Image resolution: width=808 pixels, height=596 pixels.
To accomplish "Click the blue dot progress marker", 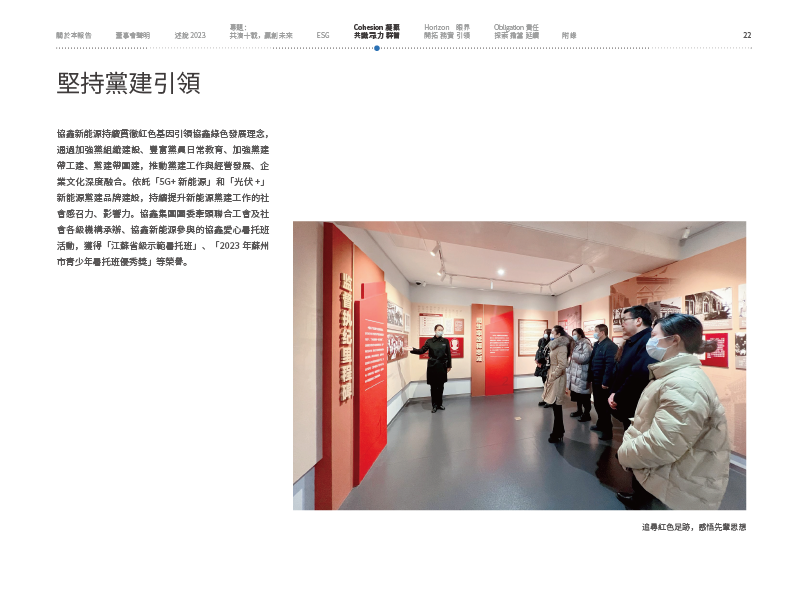I will click(376, 47).
